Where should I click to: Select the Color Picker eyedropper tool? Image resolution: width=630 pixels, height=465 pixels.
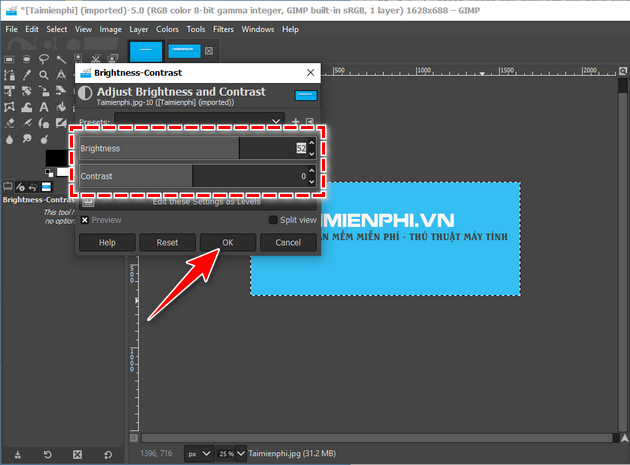point(27,75)
